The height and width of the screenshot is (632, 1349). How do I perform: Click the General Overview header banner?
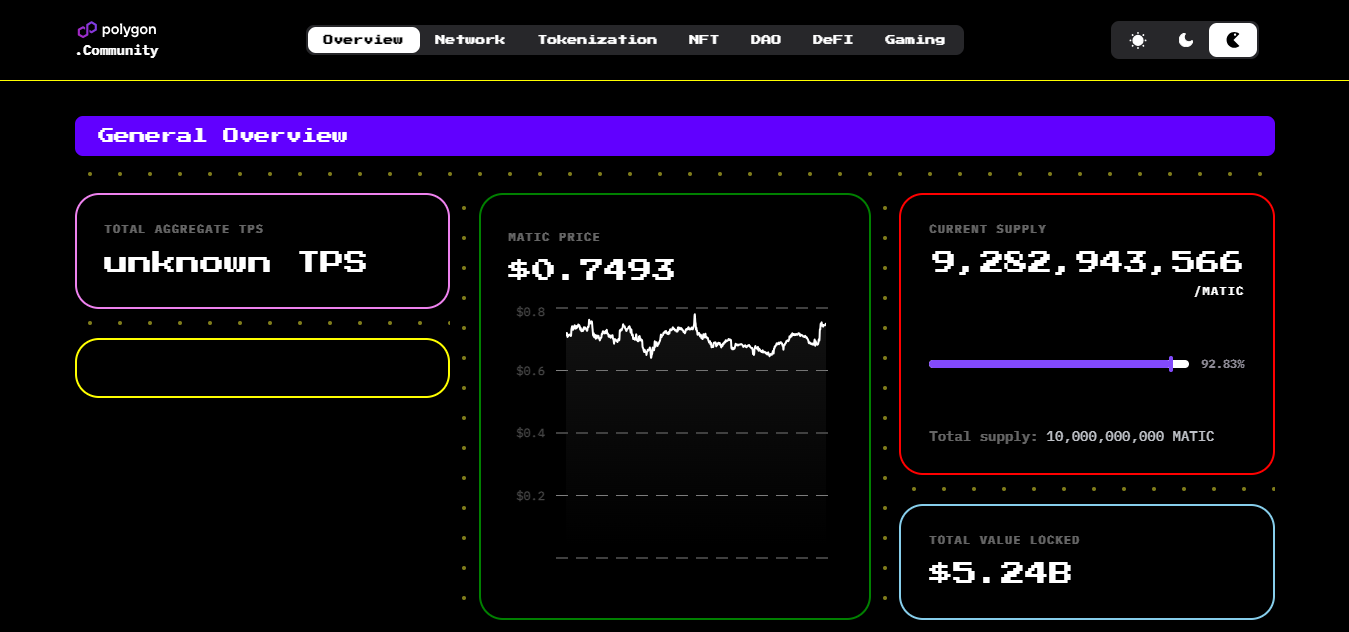[675, 135]
